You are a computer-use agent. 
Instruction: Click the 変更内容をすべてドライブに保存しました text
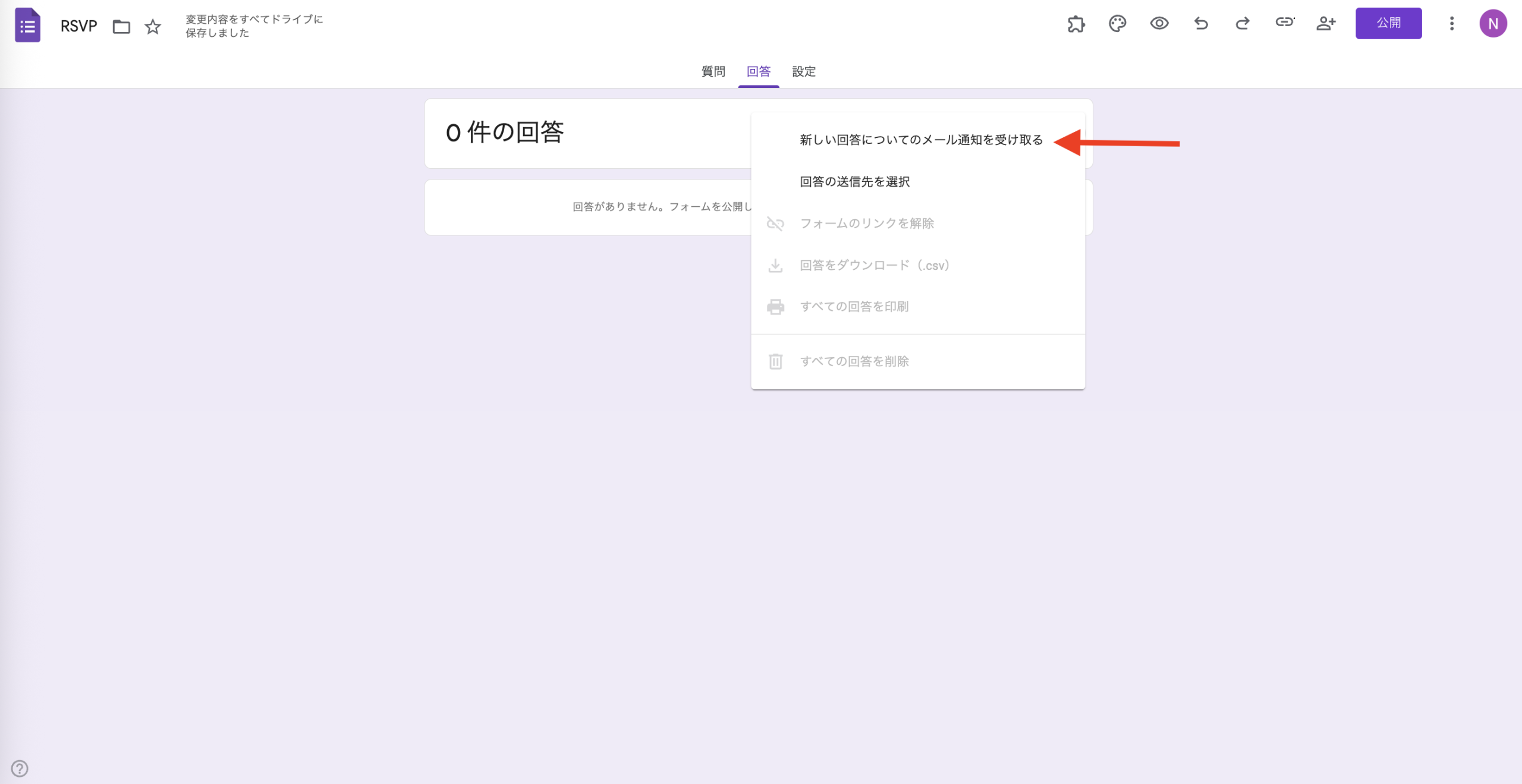pyautogui.click(x=253, y=26)
